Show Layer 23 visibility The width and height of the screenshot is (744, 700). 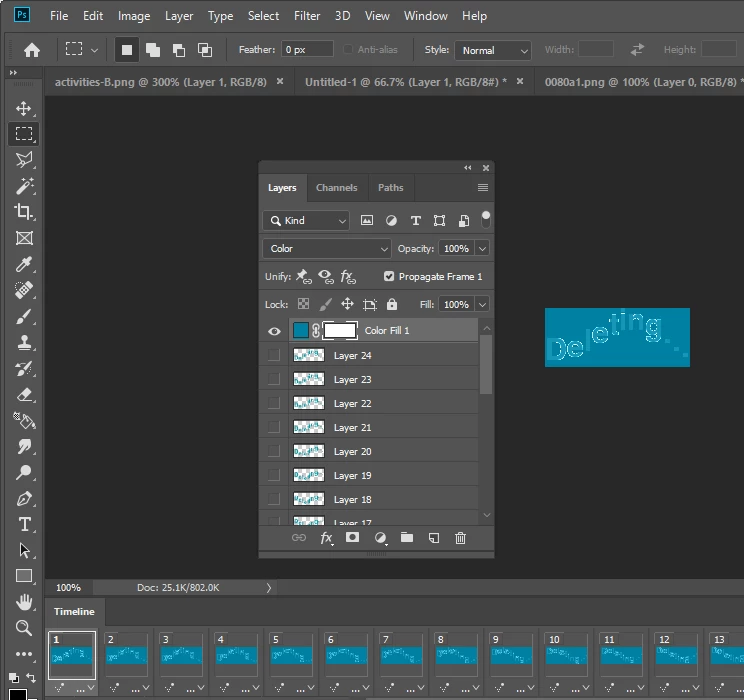274,379
